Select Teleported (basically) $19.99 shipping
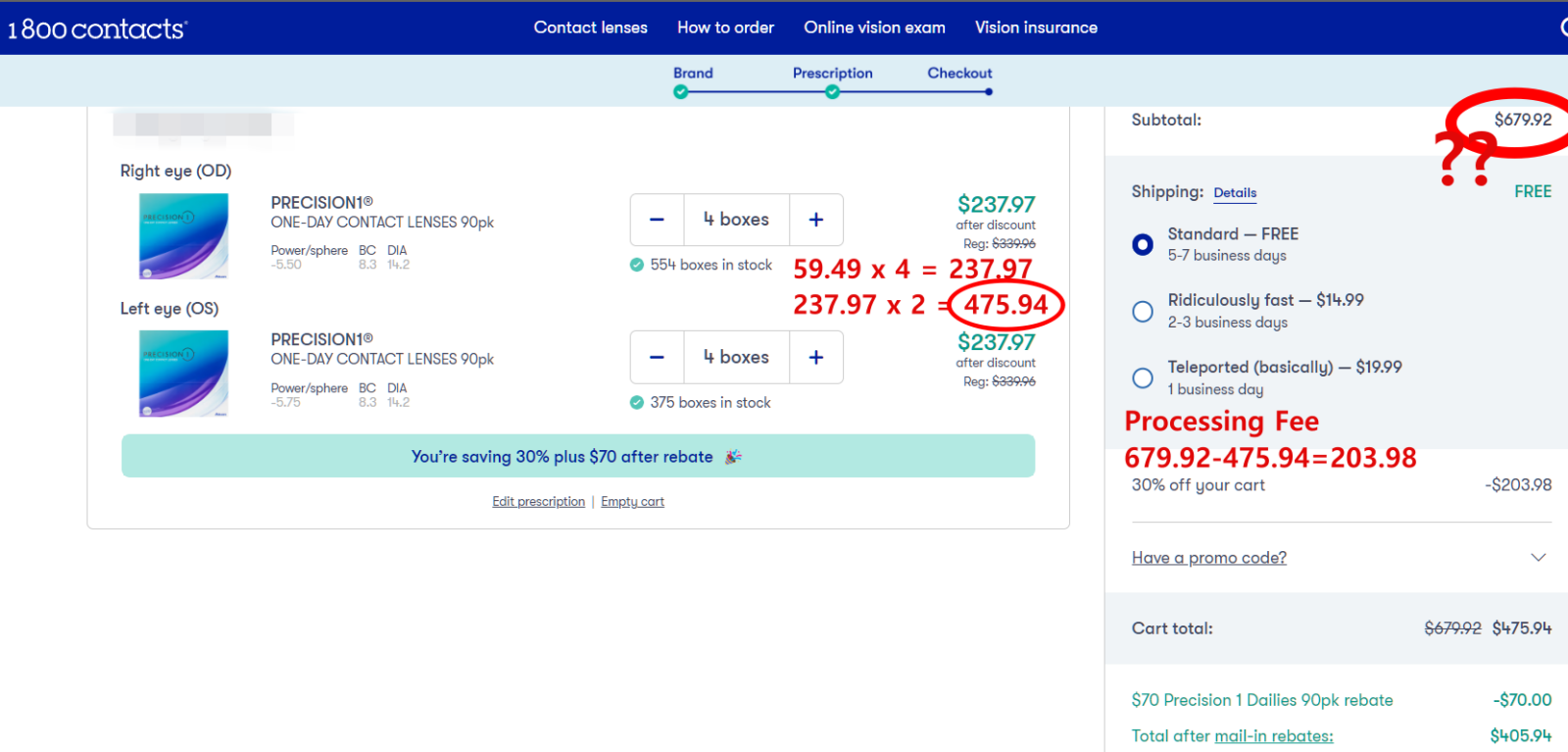 tap(1143, 377)
